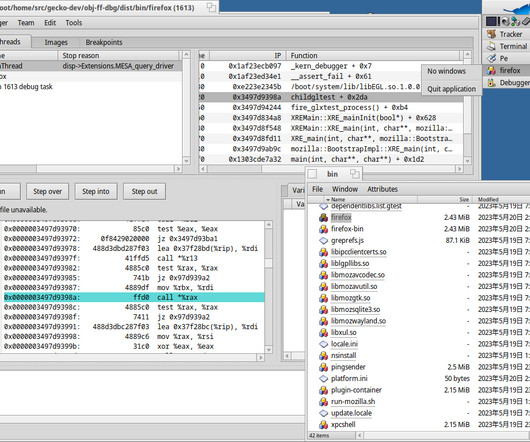The height and width of the screenshot is (442, 530).
Task: Open the Attributes menu in bin window
Action: pyautogui.click(x=382, y=189)
